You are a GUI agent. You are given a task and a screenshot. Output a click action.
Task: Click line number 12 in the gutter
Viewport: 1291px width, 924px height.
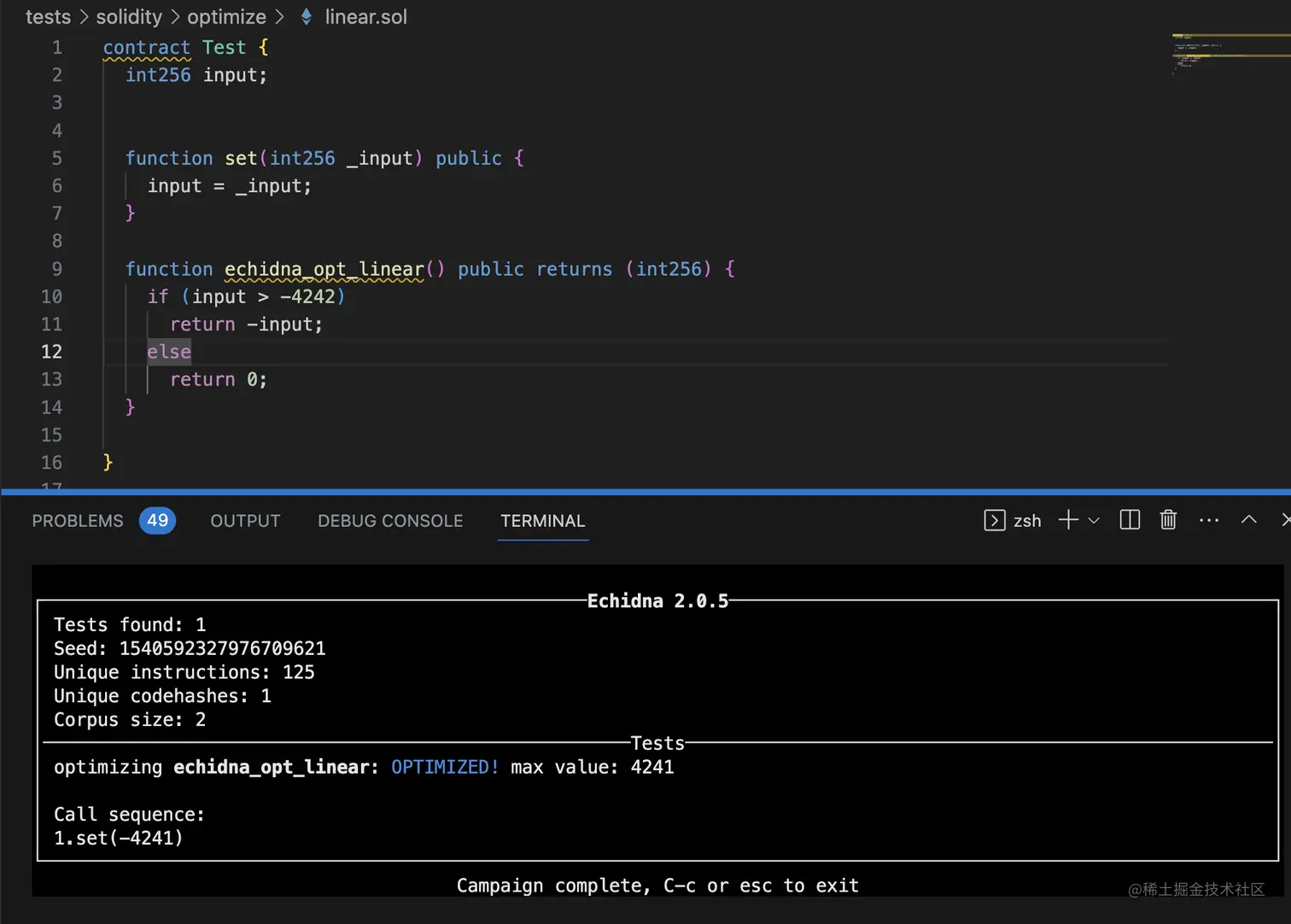click(x=52, y=352)
